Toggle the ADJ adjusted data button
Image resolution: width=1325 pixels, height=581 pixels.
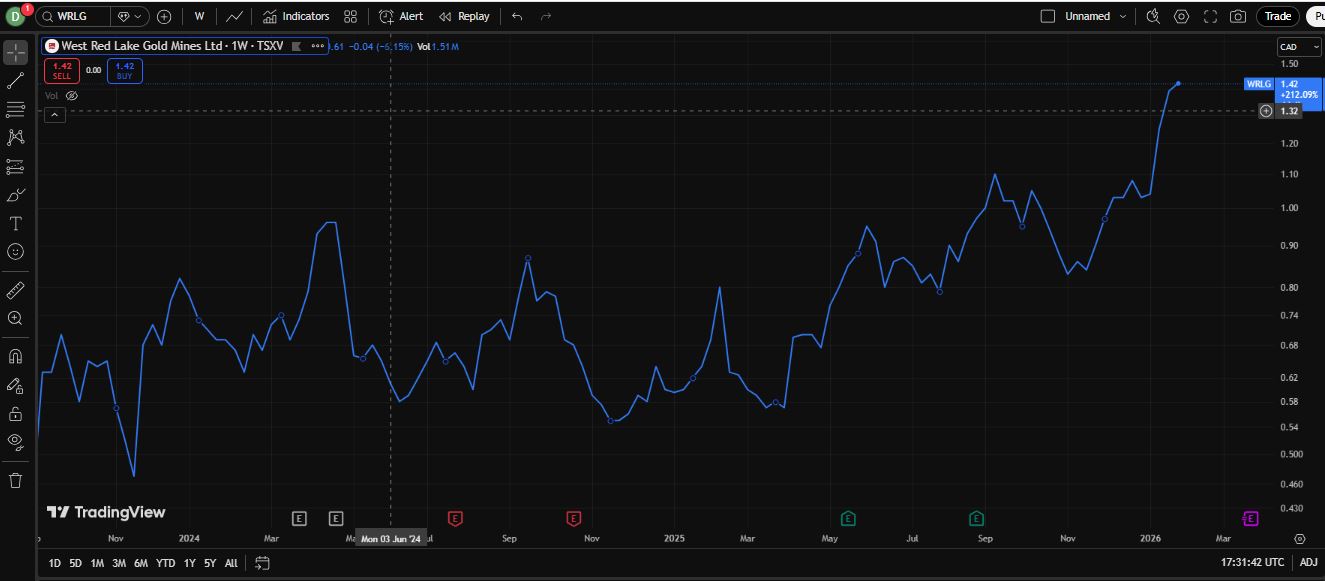click(x=1309, y=563)
